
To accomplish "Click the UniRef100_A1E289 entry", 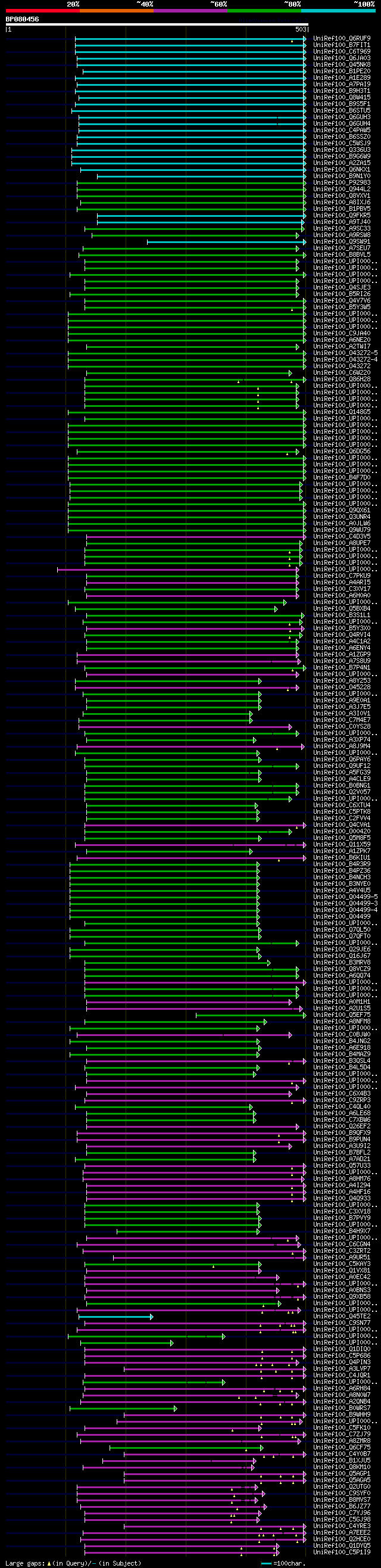I will pyautogui.click(x=342, y=78).
